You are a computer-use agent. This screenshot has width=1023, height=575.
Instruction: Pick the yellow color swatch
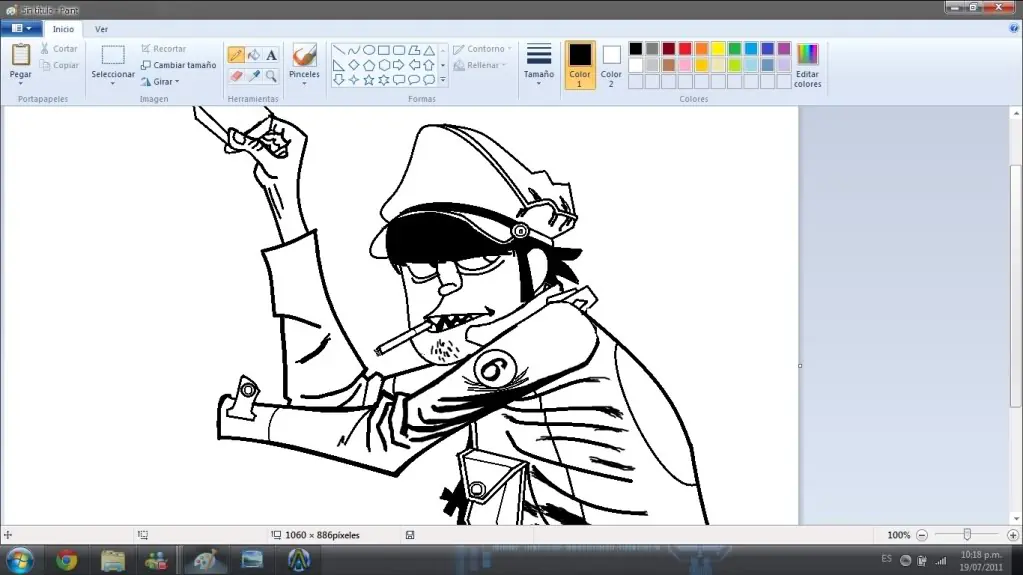[718, 49]
